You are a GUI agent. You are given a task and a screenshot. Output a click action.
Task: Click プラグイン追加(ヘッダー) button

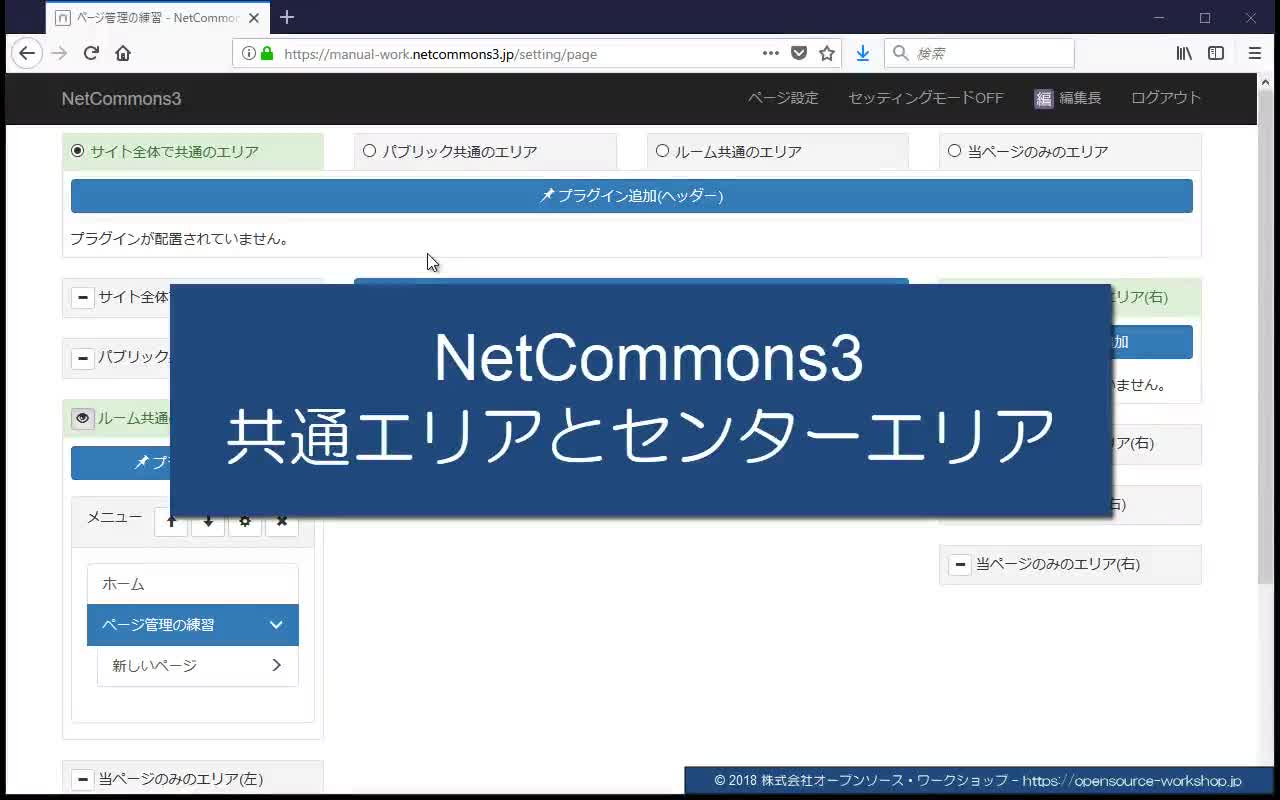632,196
